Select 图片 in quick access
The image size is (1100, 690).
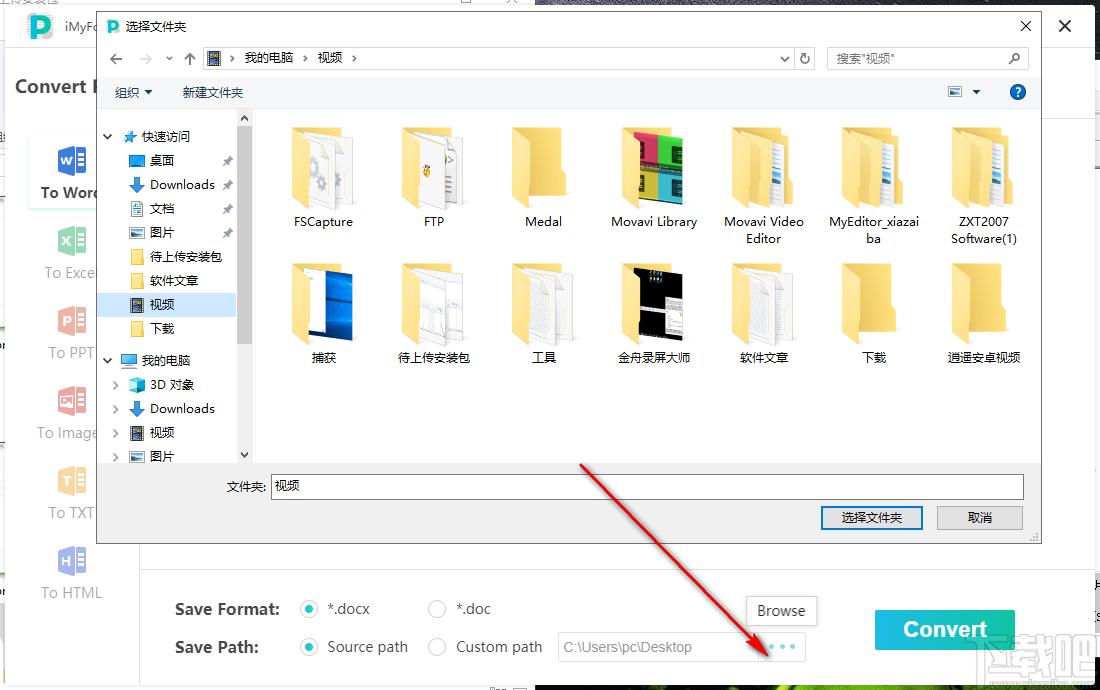162,232
